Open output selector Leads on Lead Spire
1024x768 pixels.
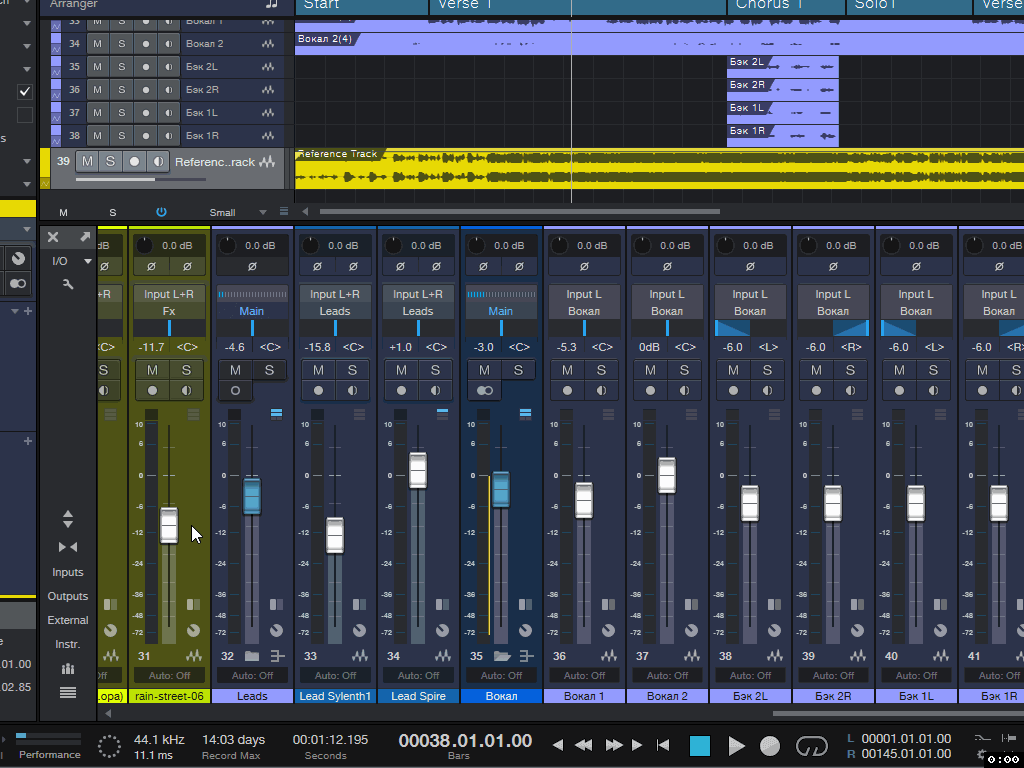pos(418,311)
